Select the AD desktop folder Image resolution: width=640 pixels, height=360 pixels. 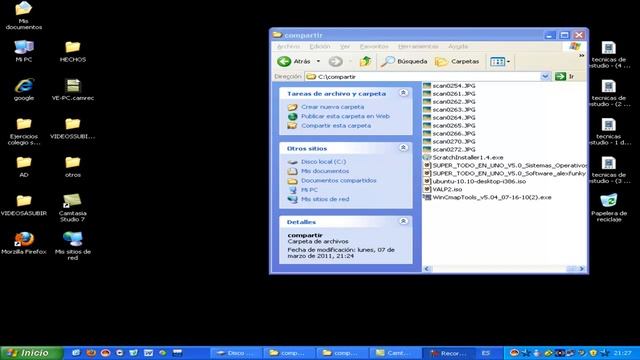tap(24, 167)
